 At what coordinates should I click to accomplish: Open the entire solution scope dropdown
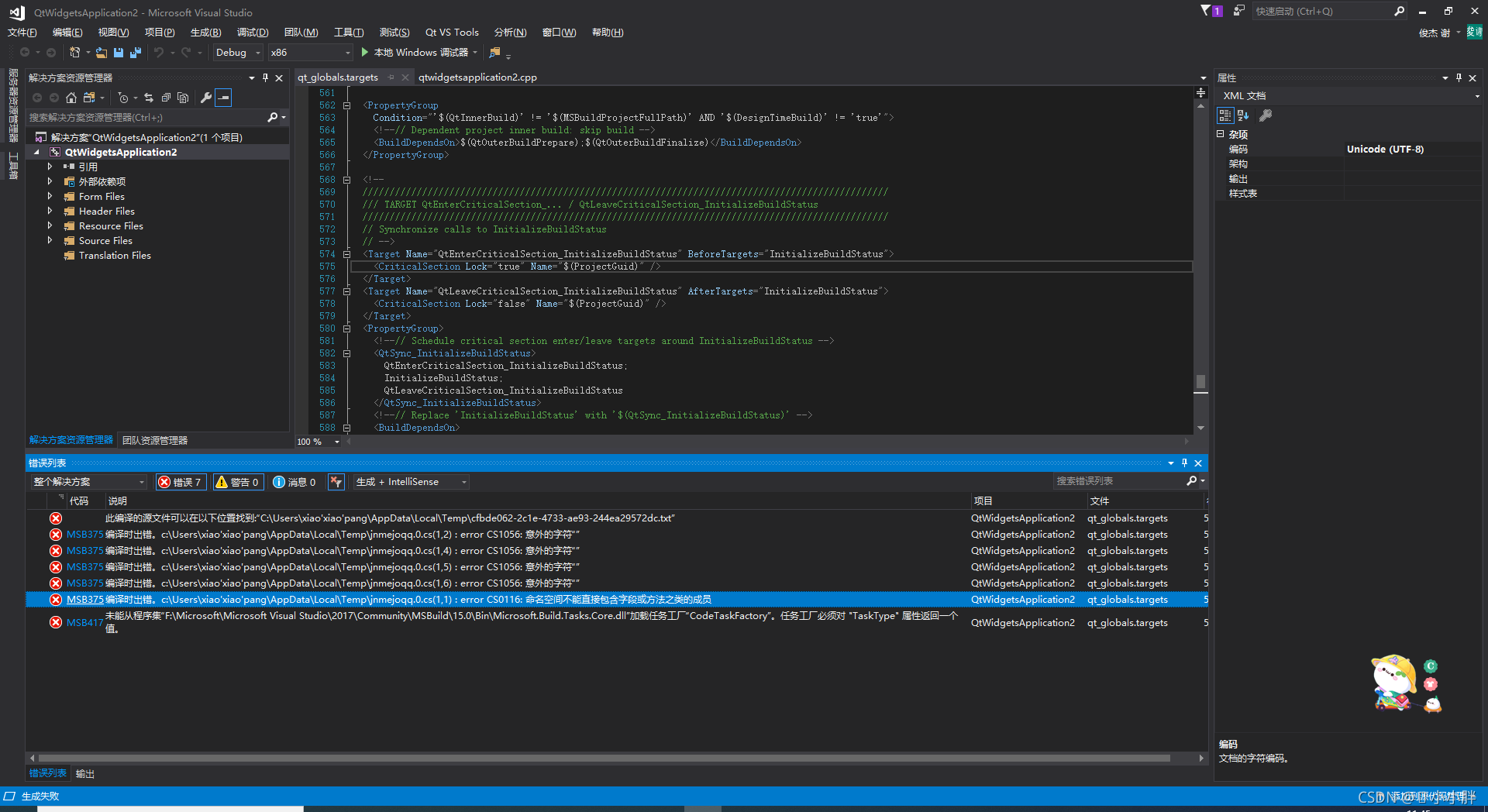click(x=88, y=482)
